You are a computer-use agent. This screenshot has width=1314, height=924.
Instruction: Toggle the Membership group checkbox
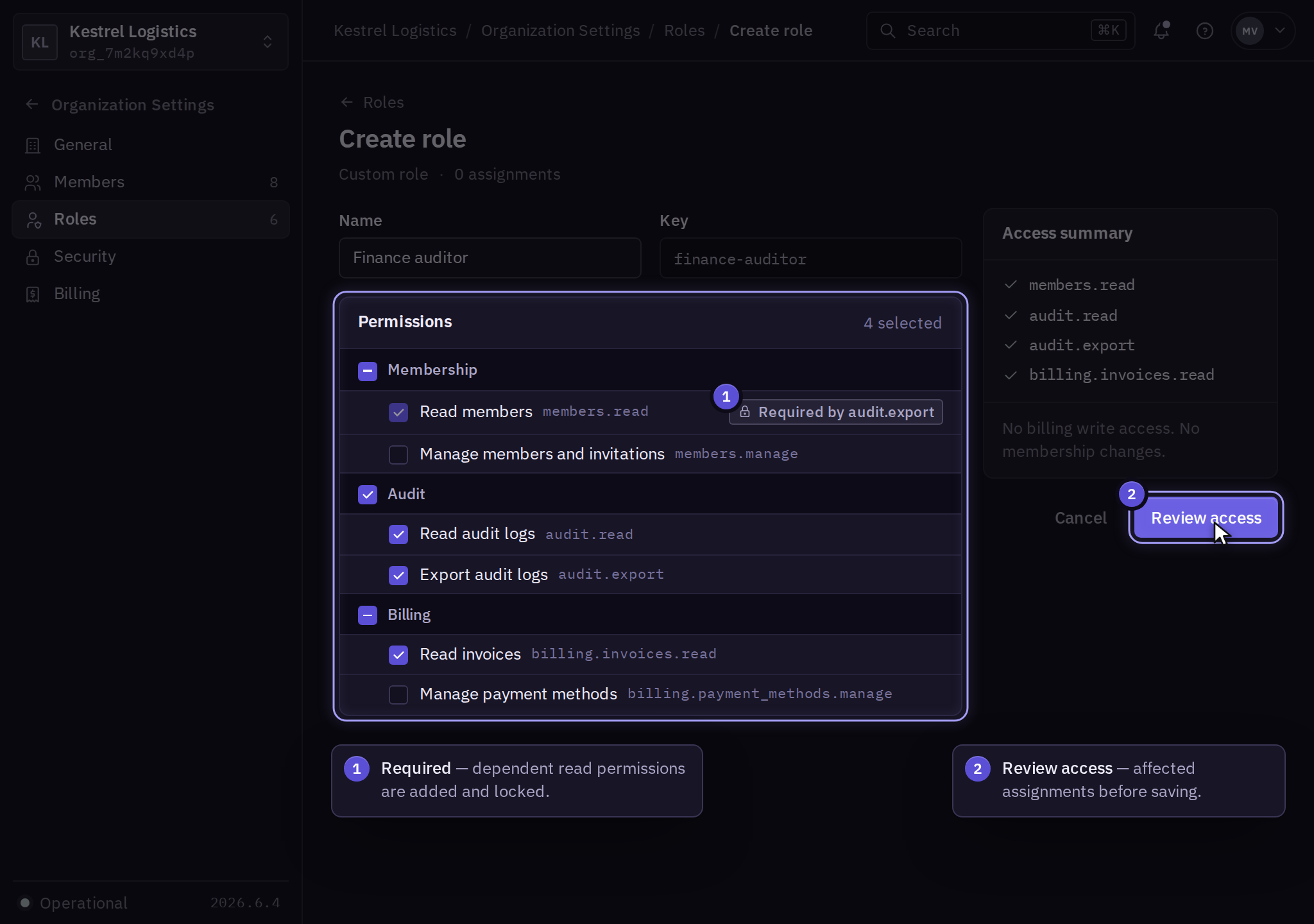pos(368,370)
